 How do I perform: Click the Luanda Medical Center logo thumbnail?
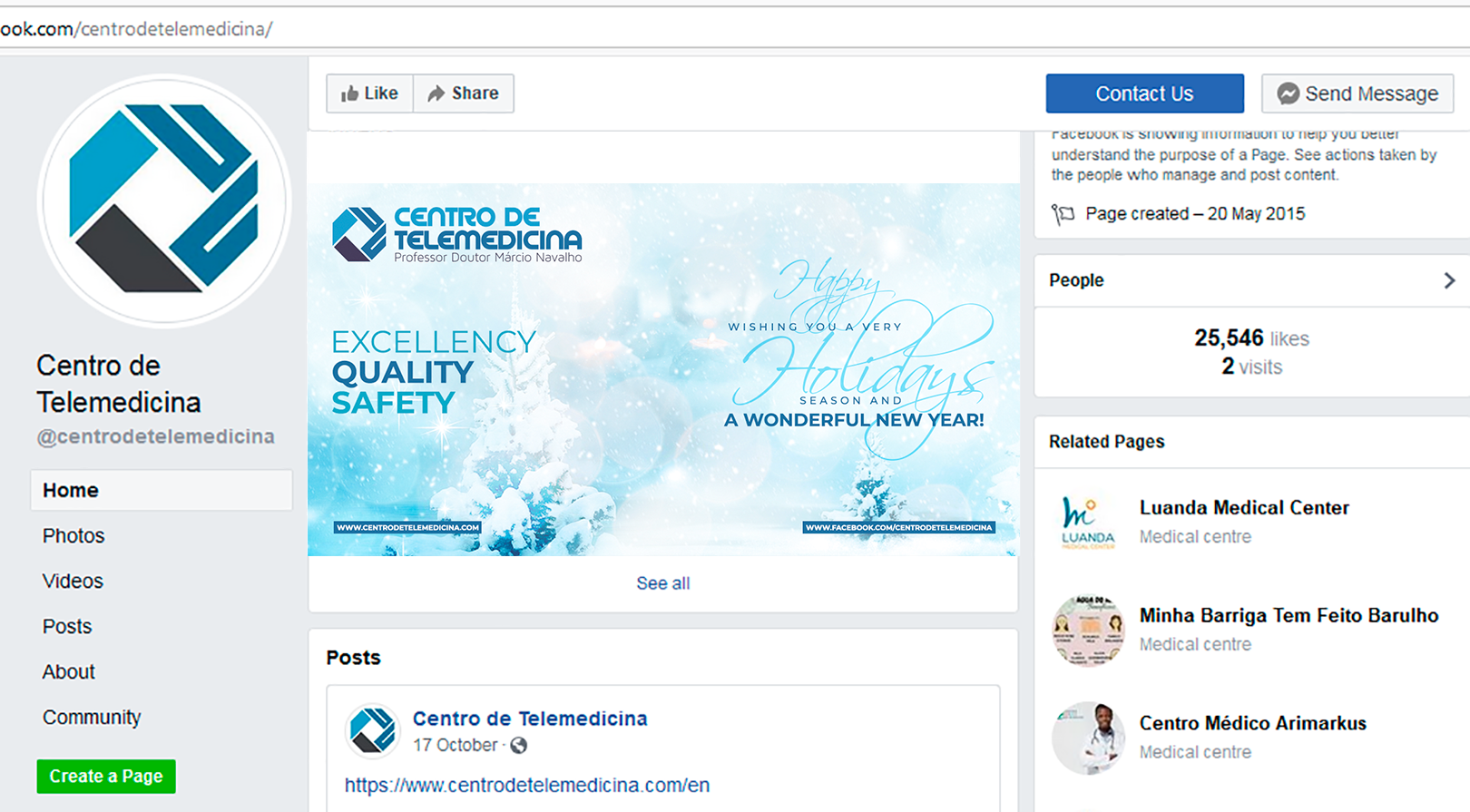click(x=1088, y=523)
